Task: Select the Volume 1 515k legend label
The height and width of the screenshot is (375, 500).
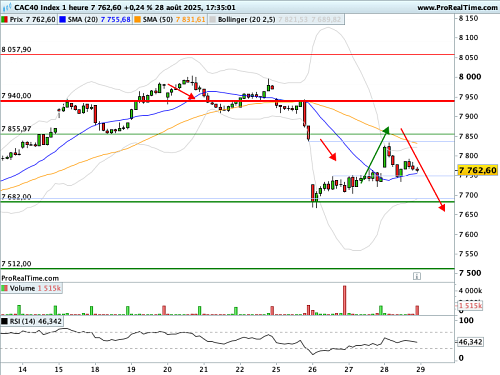Action: pos(35,288)
